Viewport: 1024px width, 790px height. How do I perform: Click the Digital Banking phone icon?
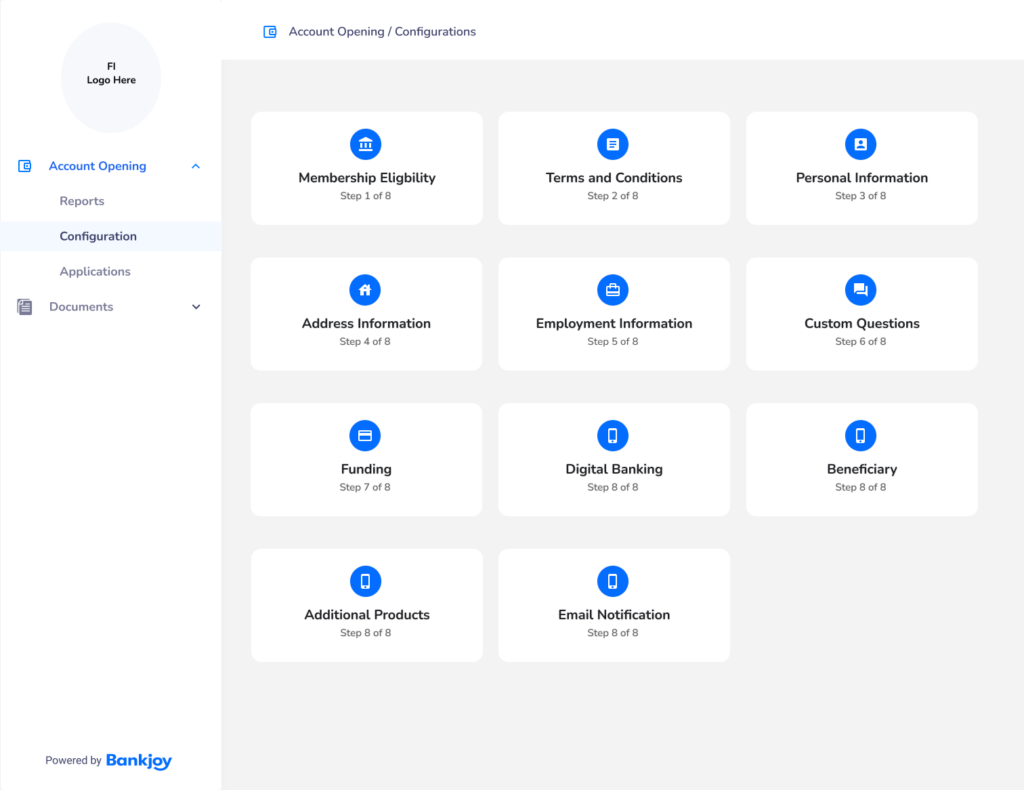[613, 436]
